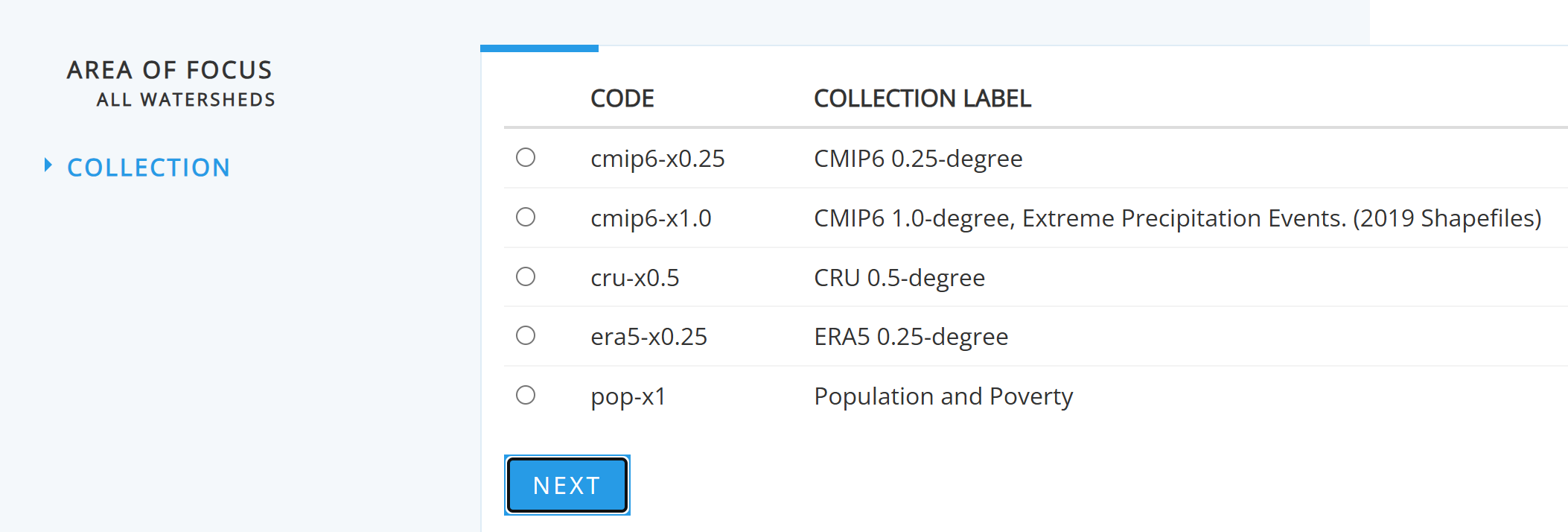Click the ERA5 0.25-degree label
Viewport: 1568px width, 532px height.
coord(911,337)
